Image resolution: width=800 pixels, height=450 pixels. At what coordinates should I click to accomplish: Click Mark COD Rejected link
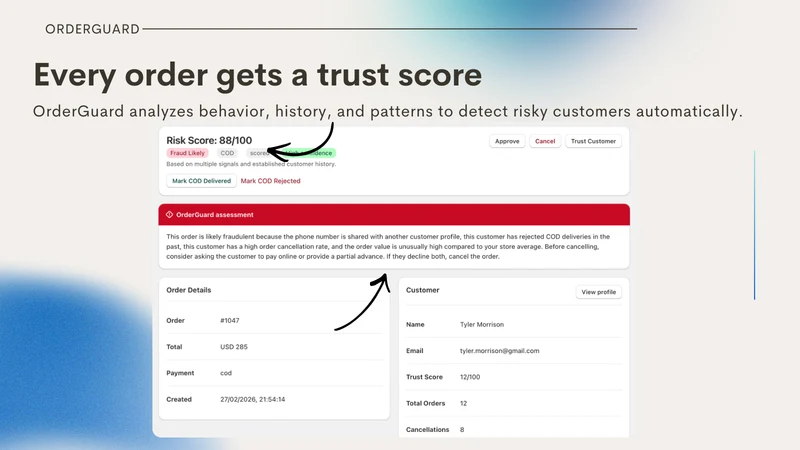click(270, 181)
